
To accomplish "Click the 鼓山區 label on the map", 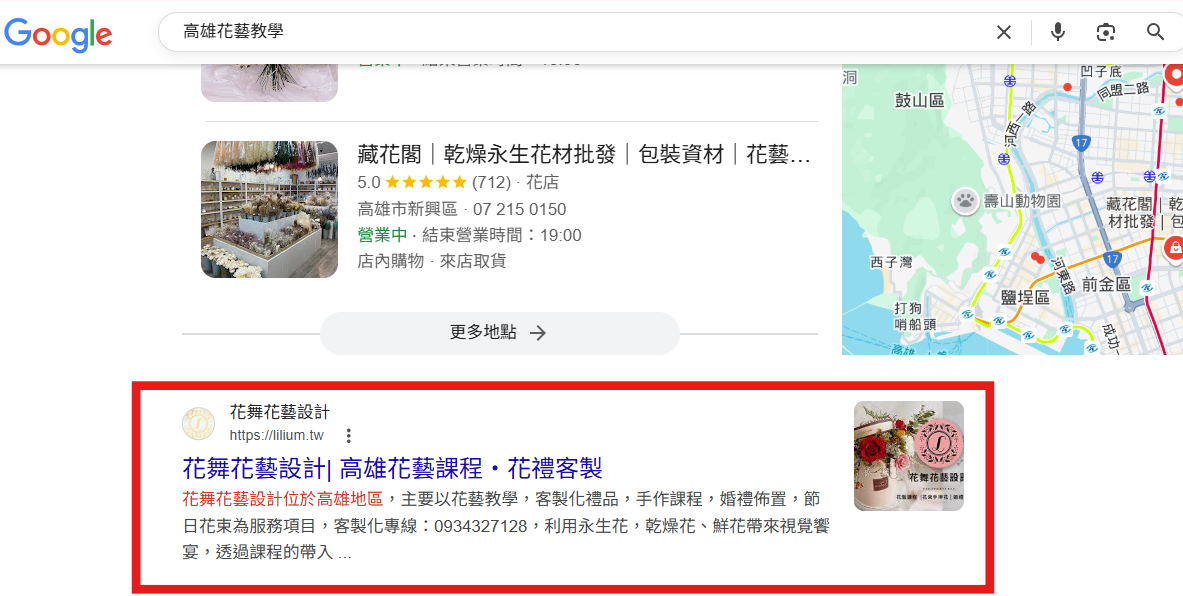I will pyautogui.click(x=919, y=100).
